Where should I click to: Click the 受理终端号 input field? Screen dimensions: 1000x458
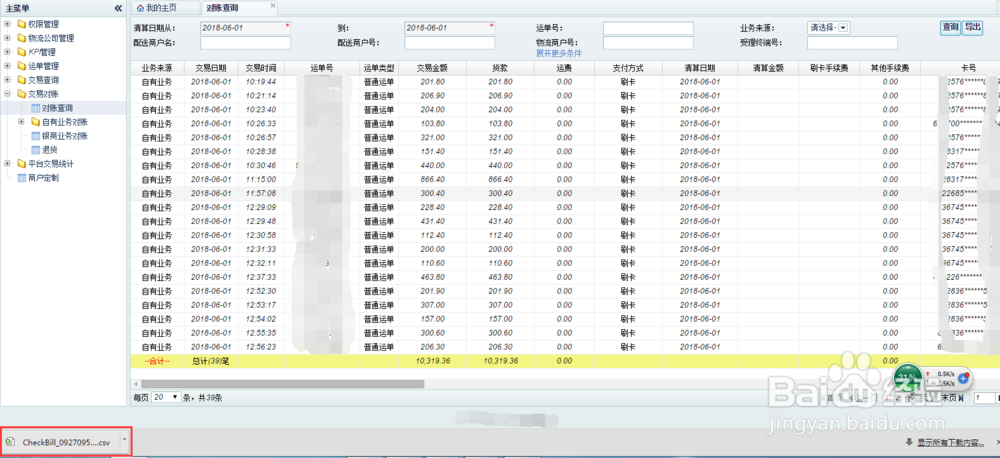pyautogui.click(x=852, y=43)
